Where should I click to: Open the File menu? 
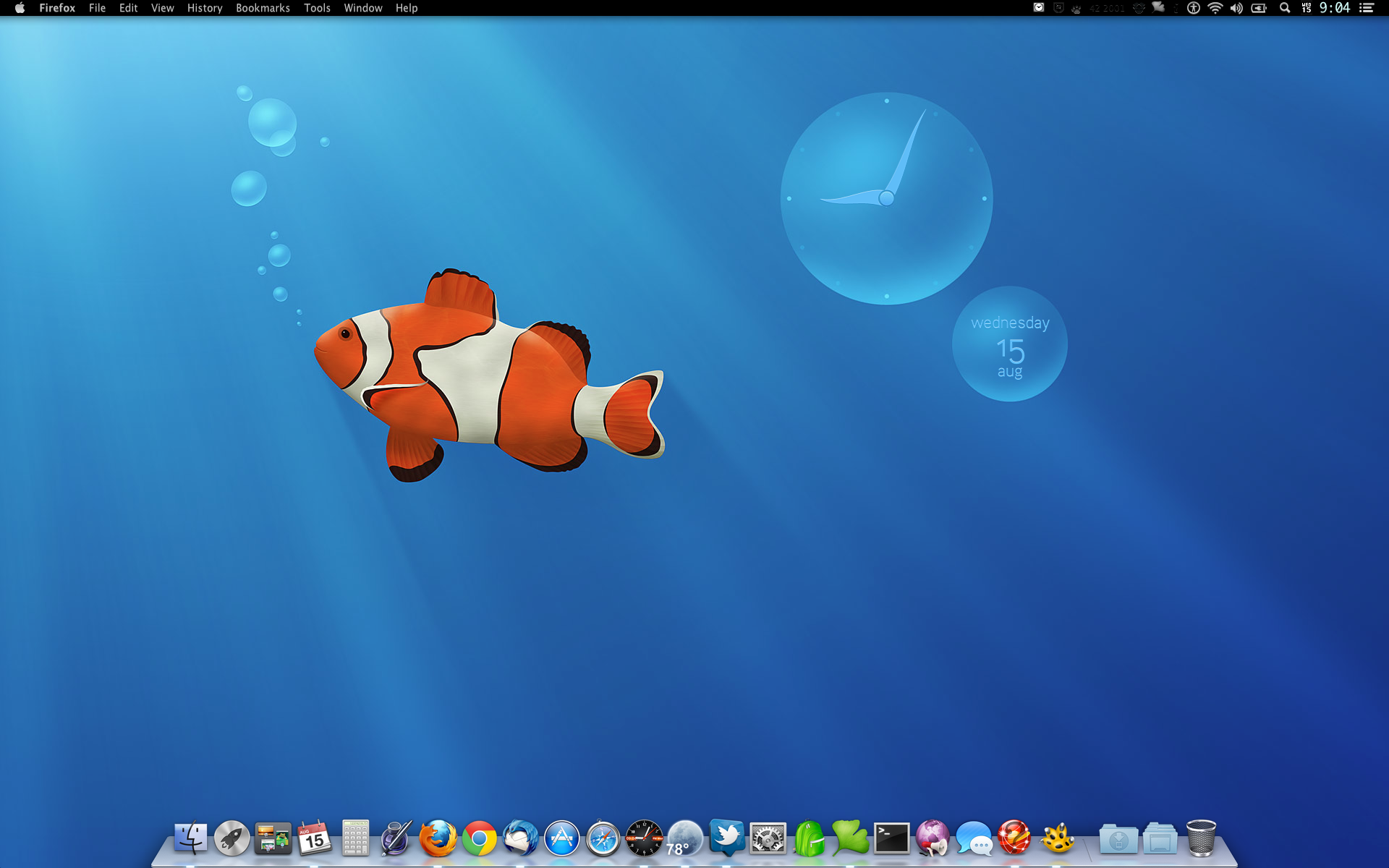coord(97,8)
